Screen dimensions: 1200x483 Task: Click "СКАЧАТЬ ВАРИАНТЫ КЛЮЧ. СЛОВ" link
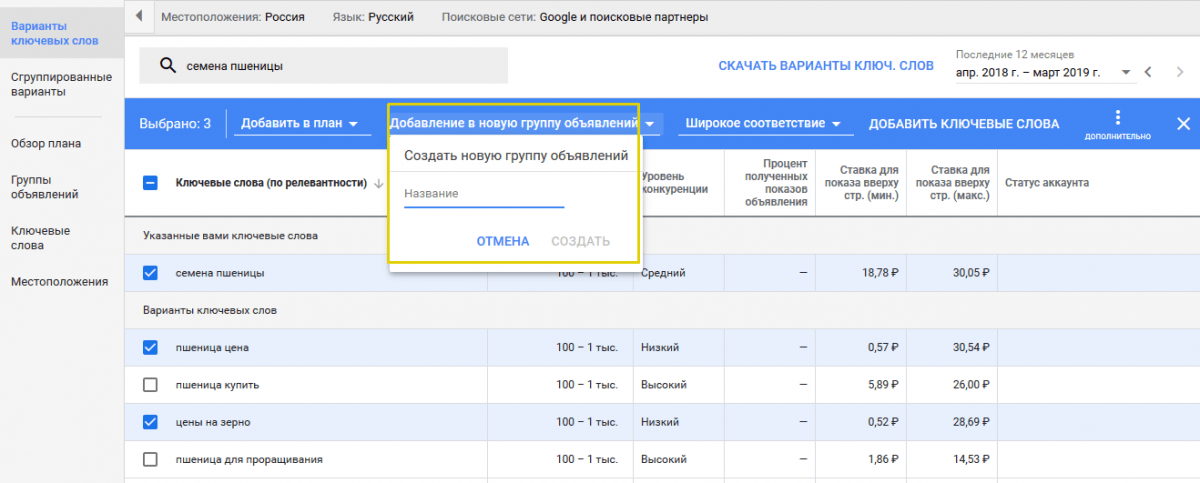pos(826,66)
